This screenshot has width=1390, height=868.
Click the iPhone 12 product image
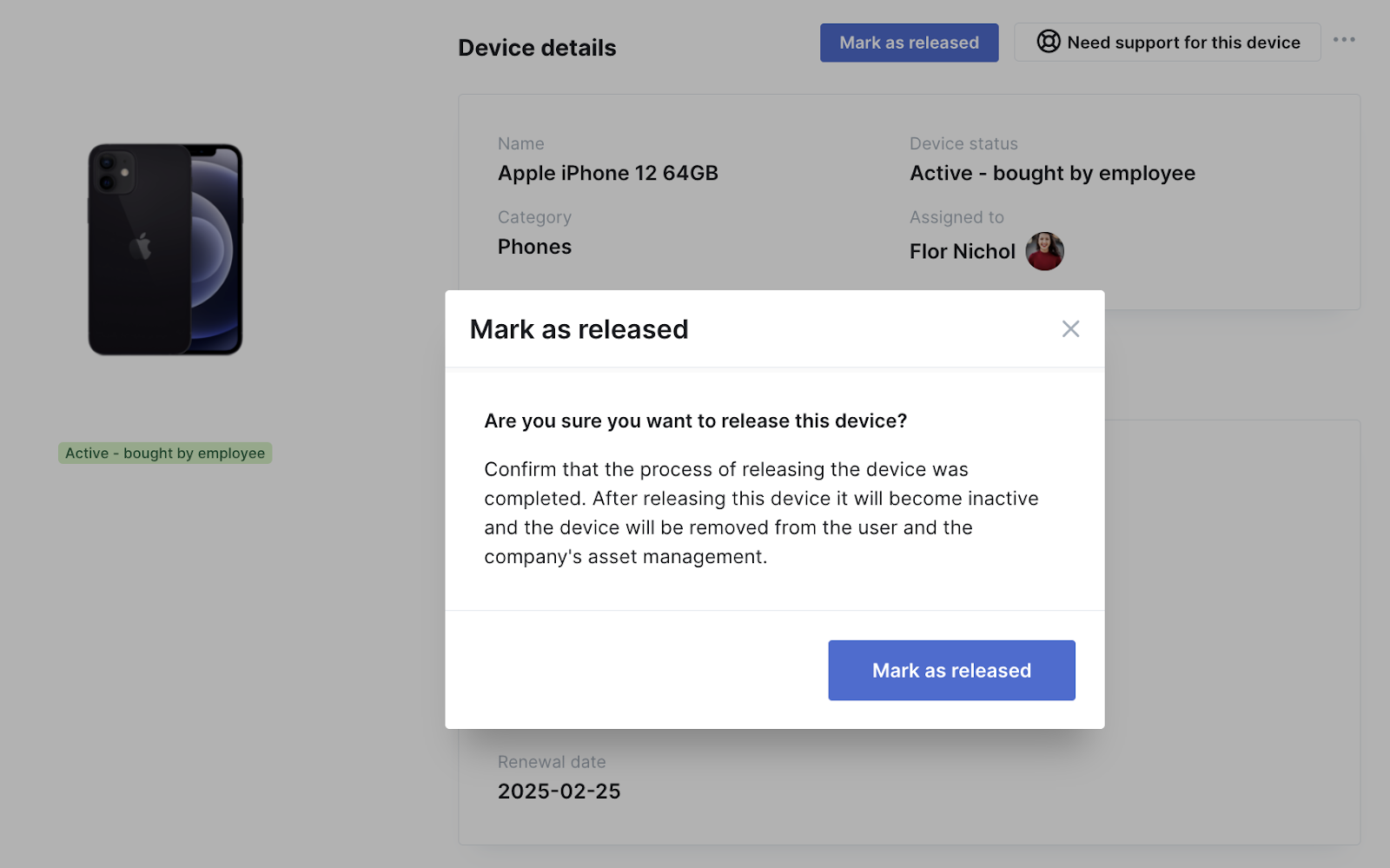pyautogui.click(x=165, y=249)
